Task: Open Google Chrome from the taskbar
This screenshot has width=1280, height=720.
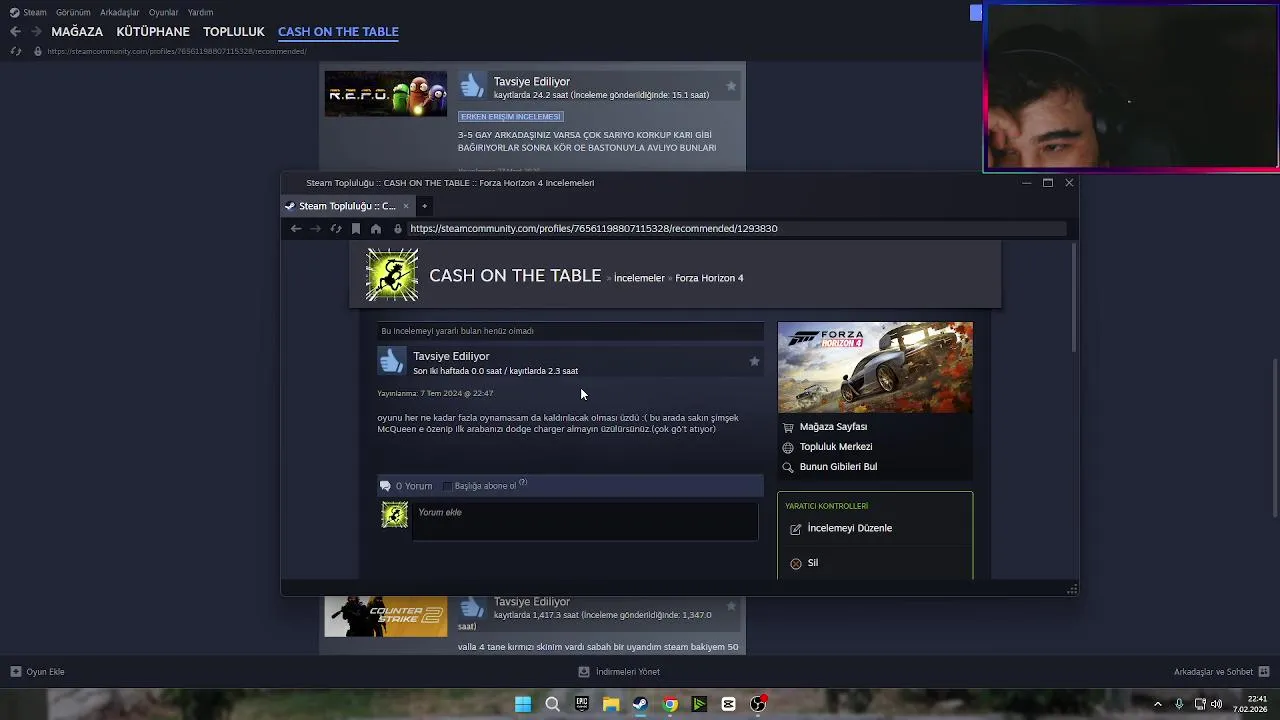Action: click(670, 704)
